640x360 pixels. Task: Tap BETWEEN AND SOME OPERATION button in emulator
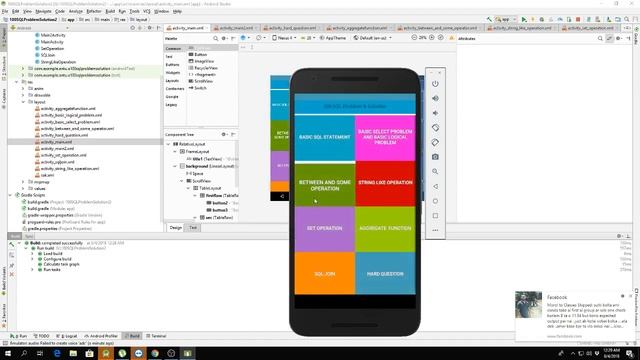tap(324, 185)
